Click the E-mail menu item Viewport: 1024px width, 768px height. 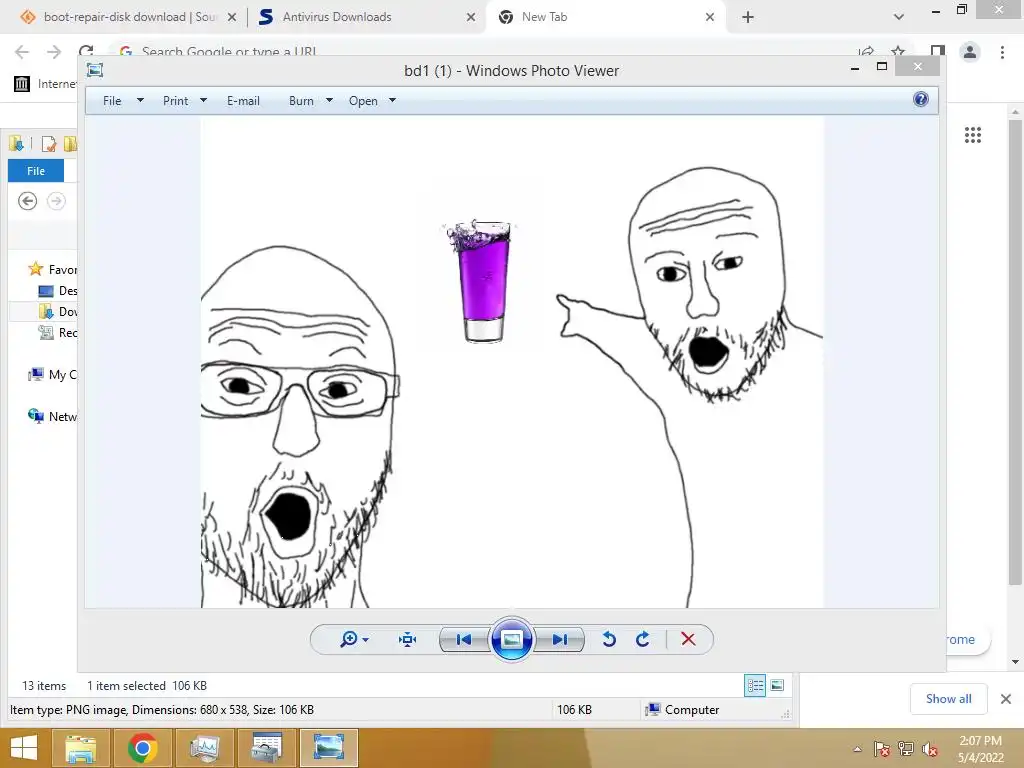point(243,101)
